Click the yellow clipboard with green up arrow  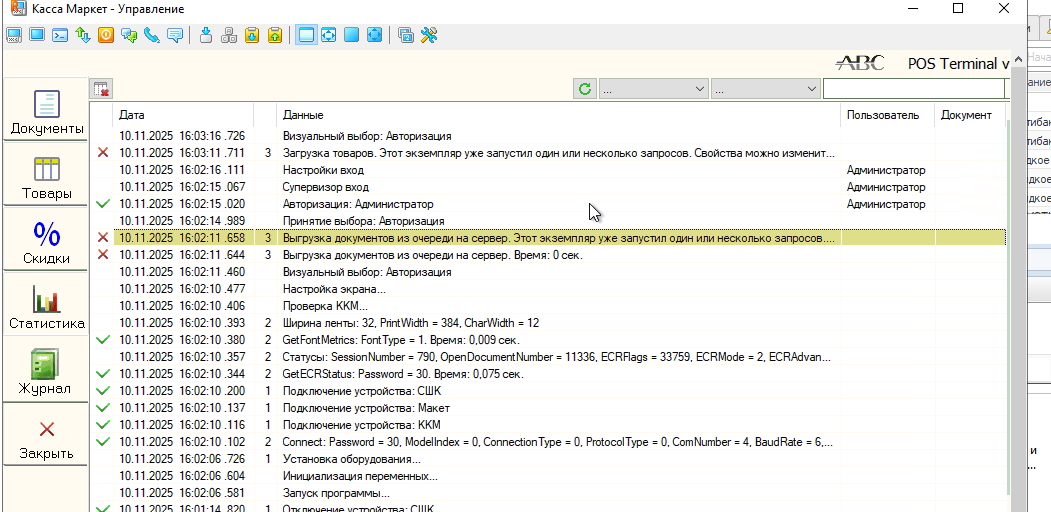(x=275, y=35)
